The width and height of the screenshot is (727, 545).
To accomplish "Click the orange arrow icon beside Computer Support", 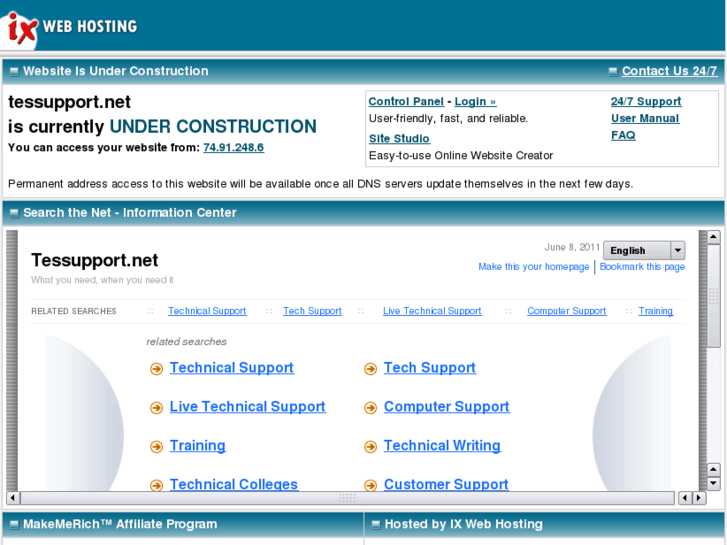I will point(370,408).
